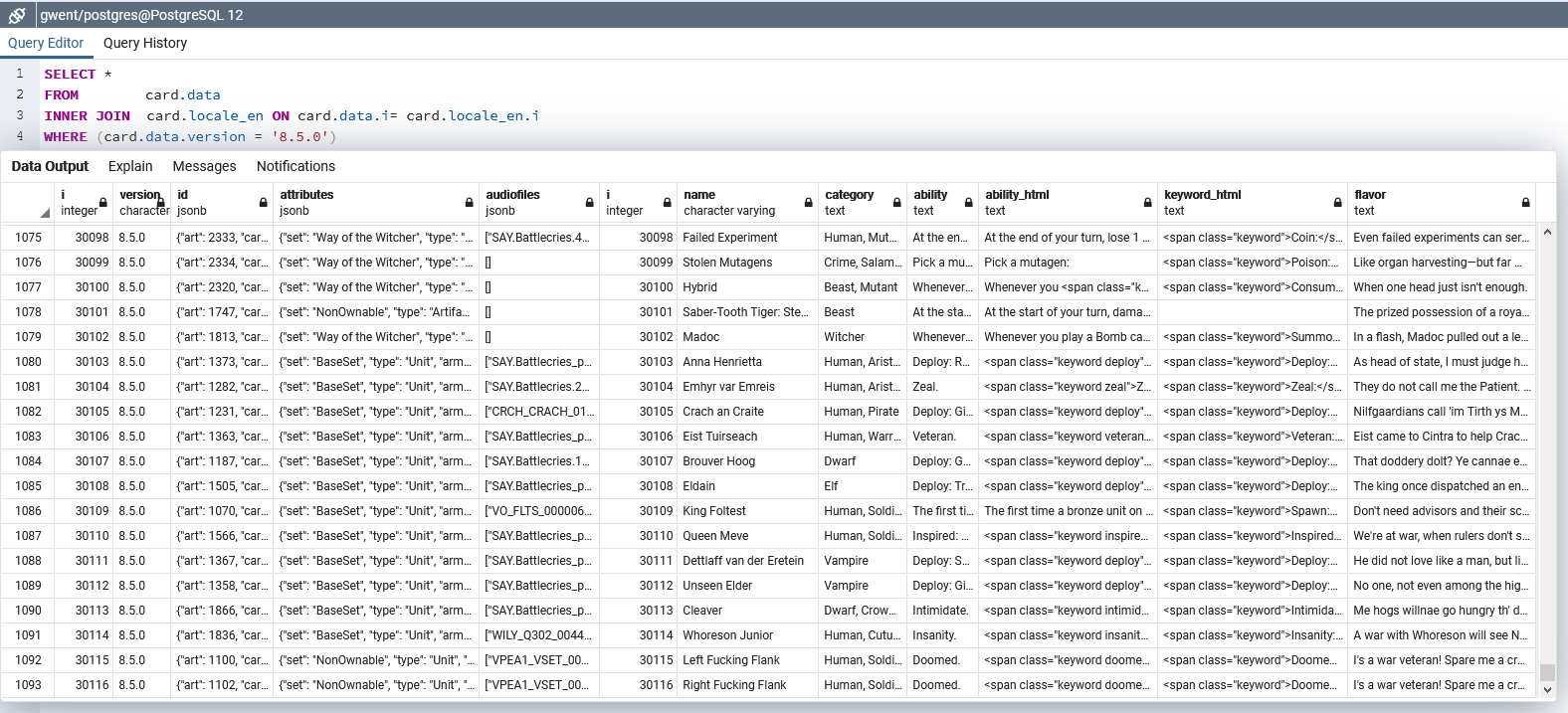Viewport: 1568px width, 713px height.
Task: Select the audiofiles column header
Action: tap(539, 203)
